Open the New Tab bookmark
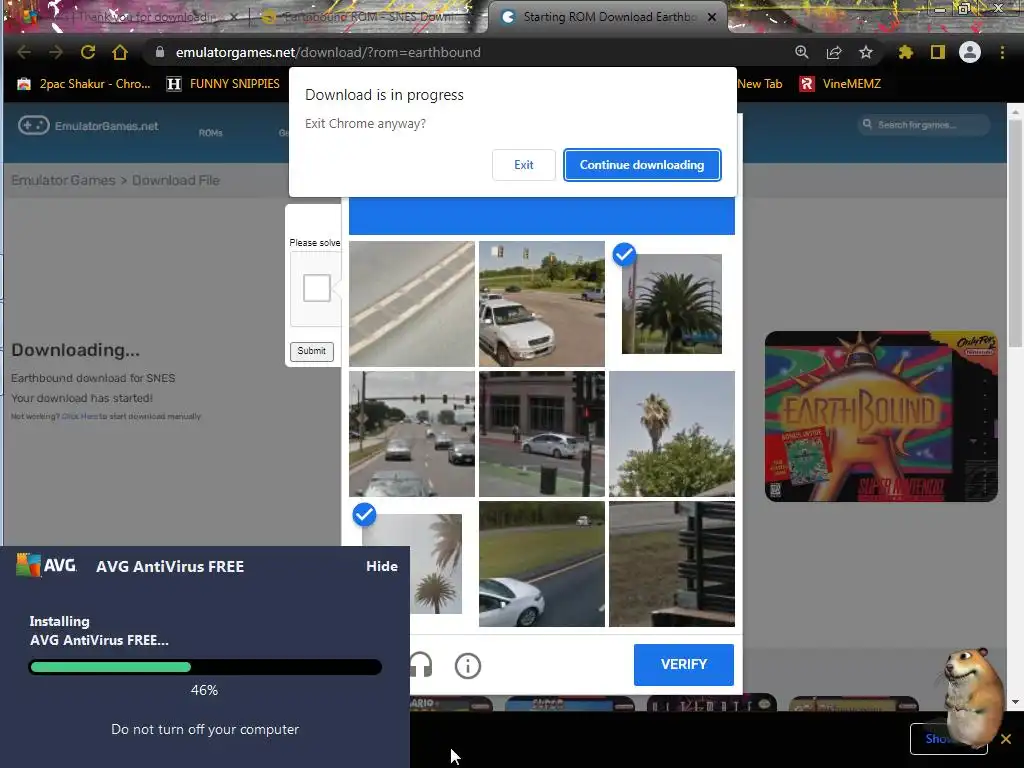 (760, 84)
